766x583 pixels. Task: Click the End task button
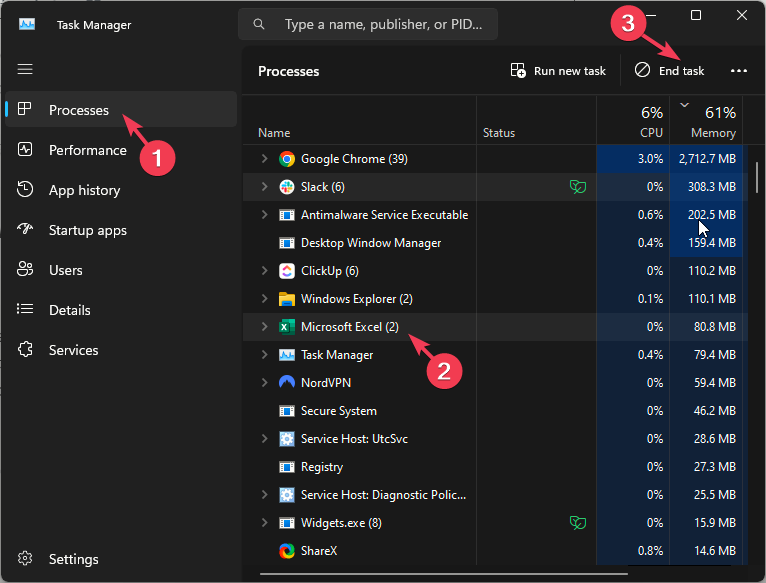(x=670, y=71)
